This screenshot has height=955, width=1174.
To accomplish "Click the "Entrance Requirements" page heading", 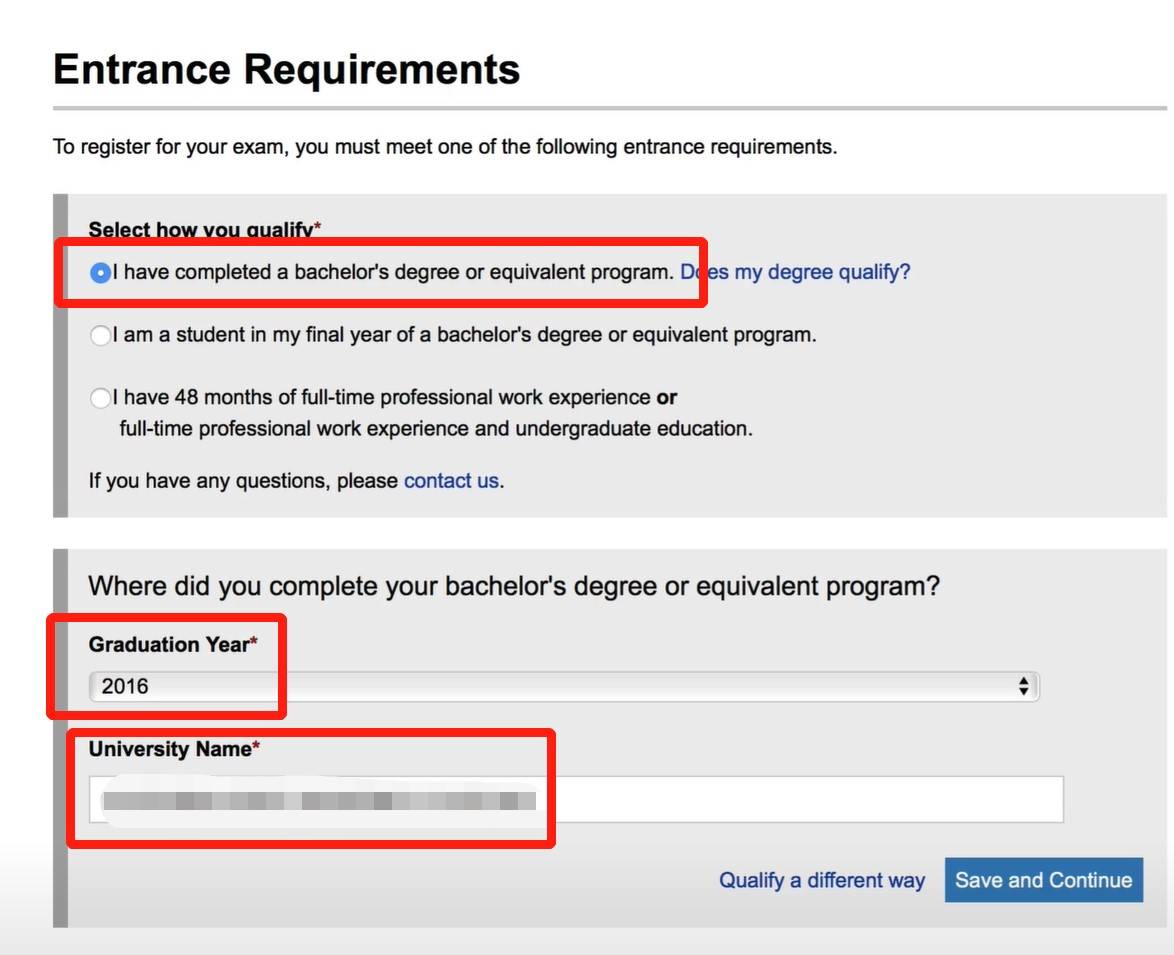I will click(x=286, y=70).
